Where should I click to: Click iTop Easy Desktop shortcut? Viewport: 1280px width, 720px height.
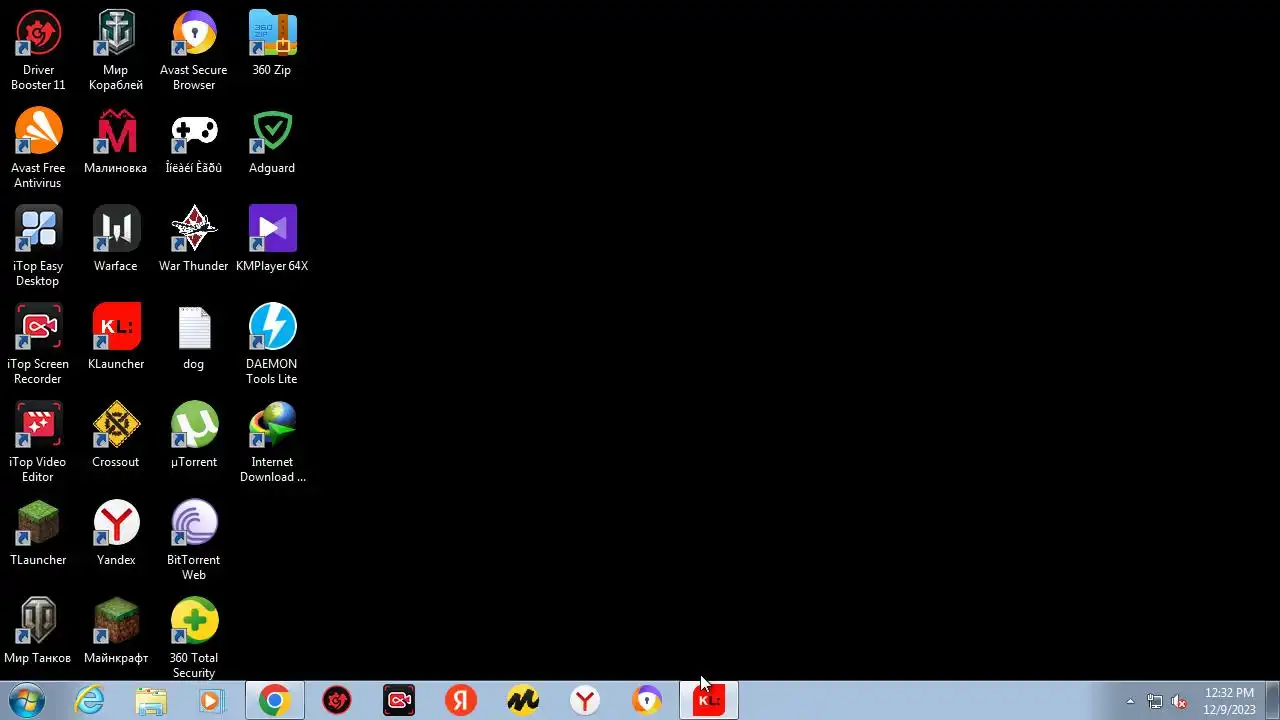coord(38,247)
